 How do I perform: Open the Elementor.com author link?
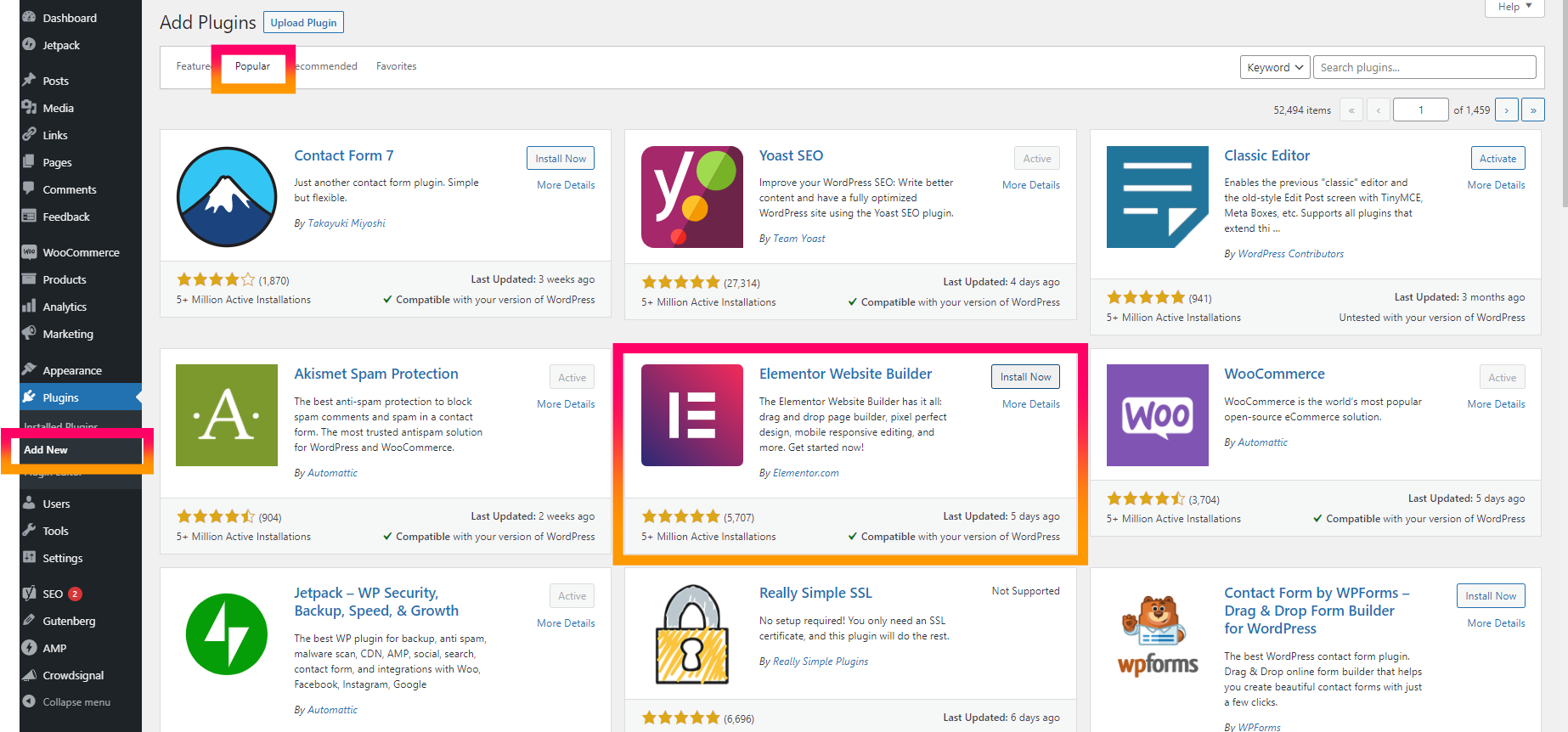pyautogui.click(x=806, y=473)
